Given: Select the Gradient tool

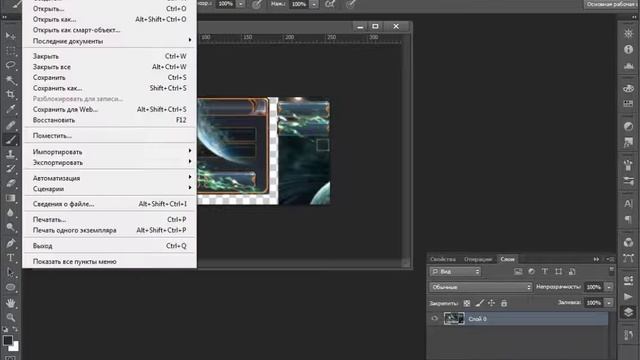Looking at the screenshot, I should pyautogui.click(x=11, y=198).
